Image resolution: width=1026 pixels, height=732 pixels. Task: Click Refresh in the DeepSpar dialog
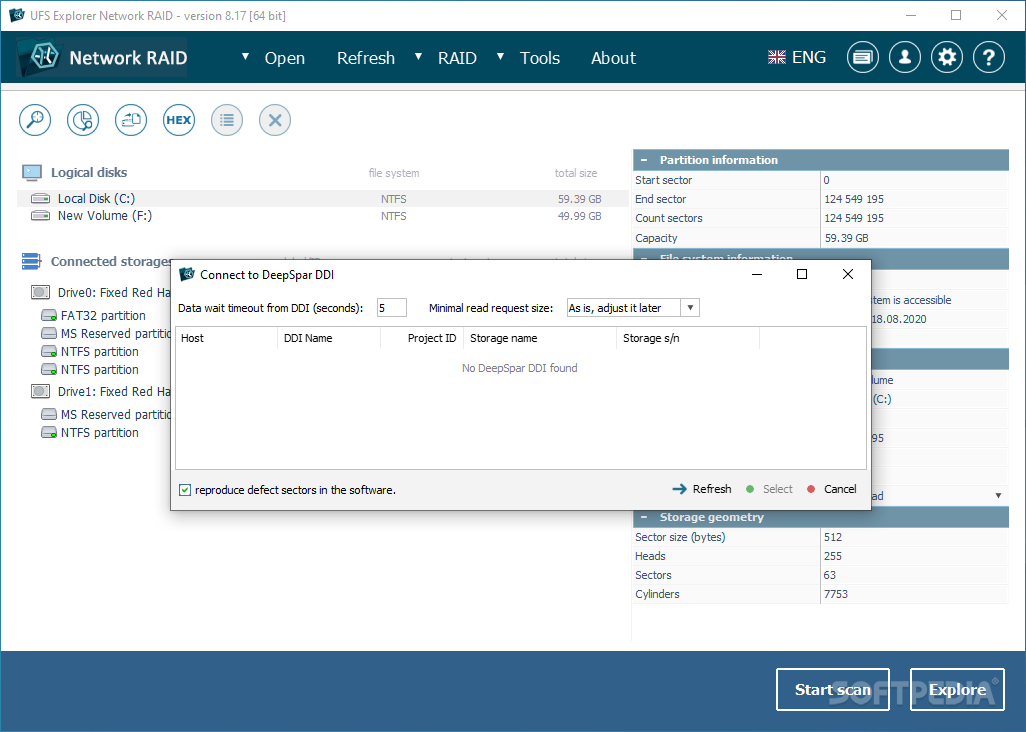click(702, 489)
